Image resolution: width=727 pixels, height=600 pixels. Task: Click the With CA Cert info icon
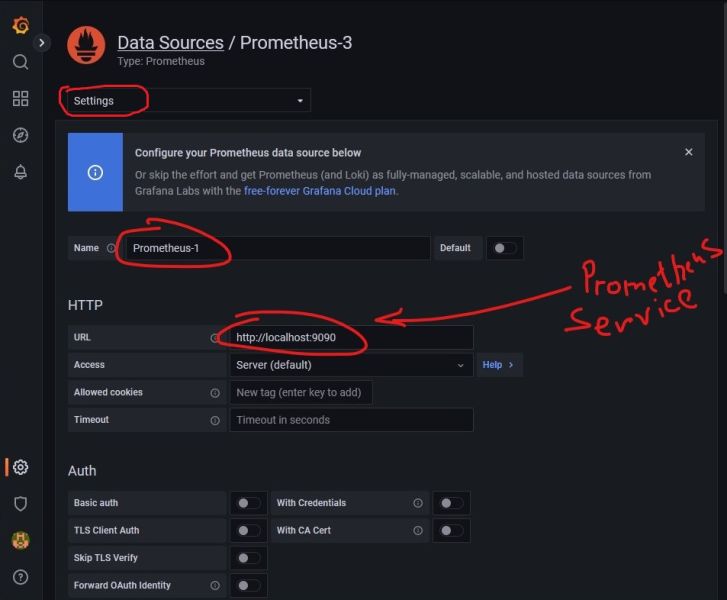418,530
